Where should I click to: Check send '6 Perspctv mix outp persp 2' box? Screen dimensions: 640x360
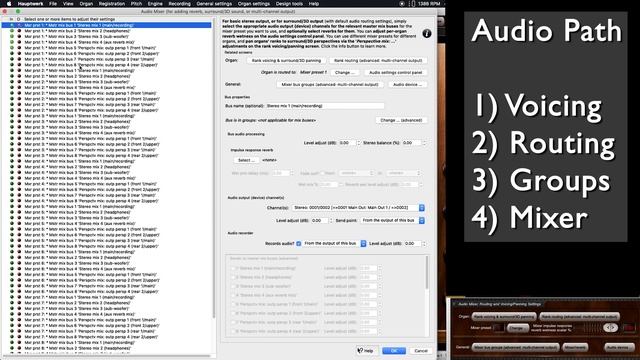coord(234,313)
